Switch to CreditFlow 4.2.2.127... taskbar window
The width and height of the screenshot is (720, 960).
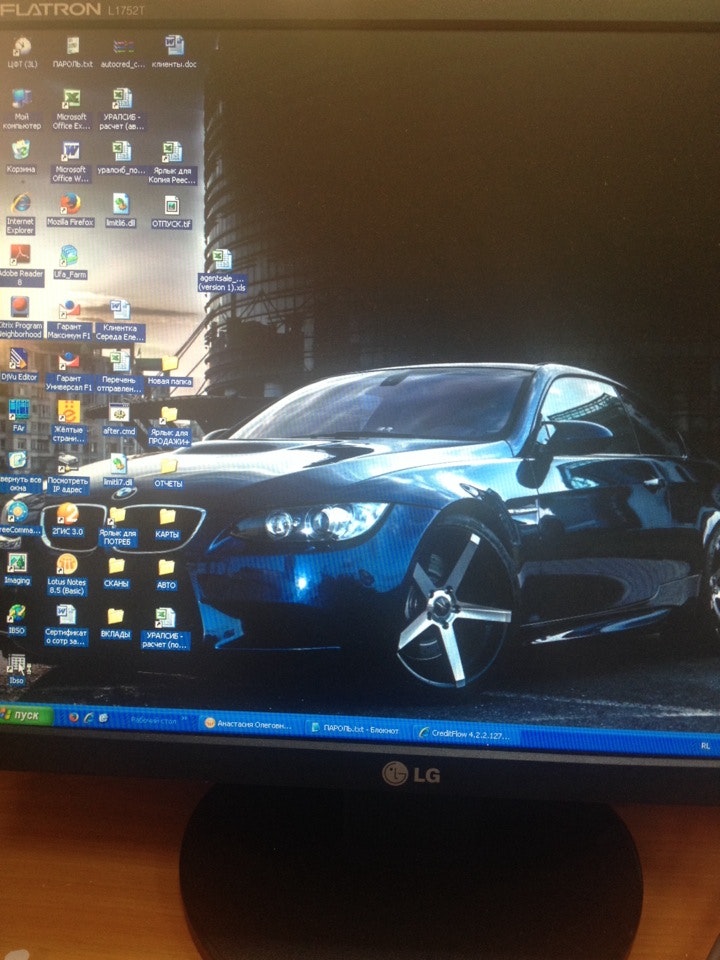point(465,734)
